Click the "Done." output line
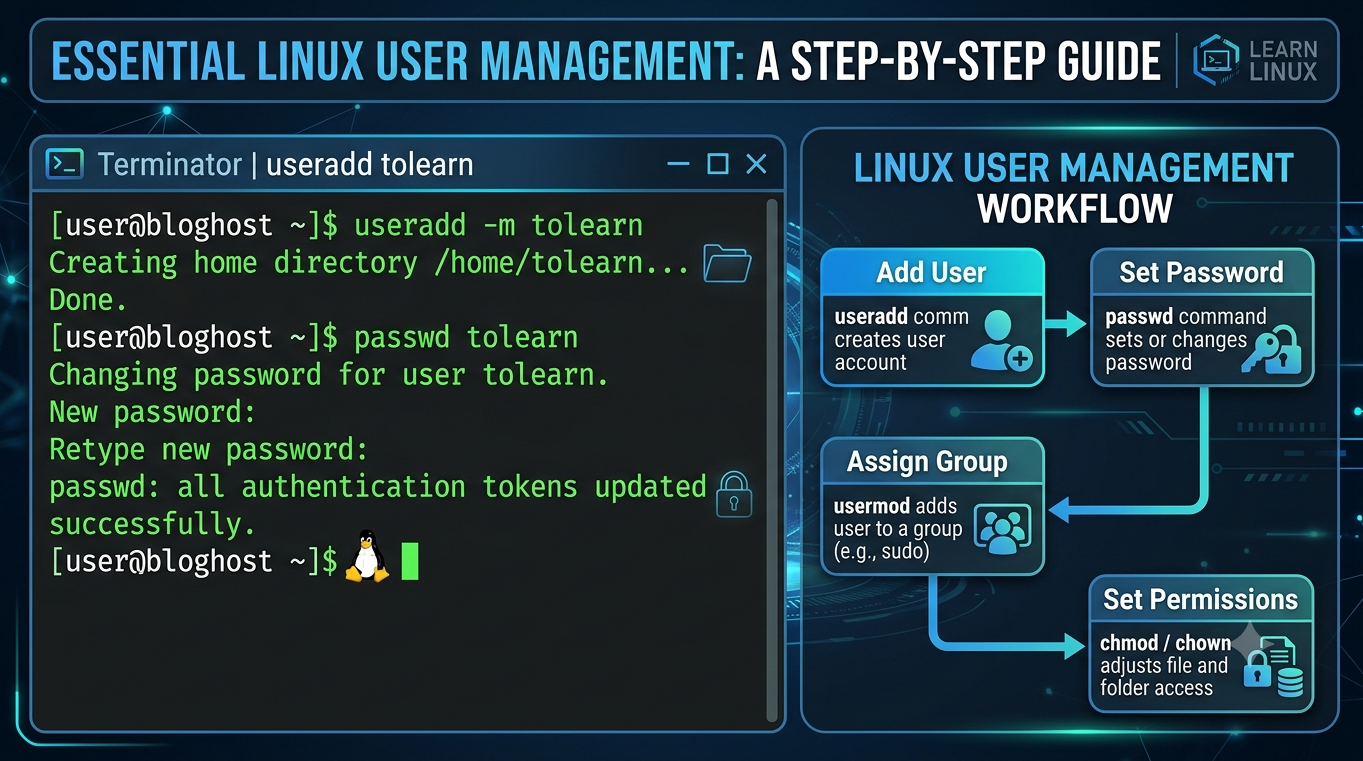The image size is (1363, 761). (90, 299)
